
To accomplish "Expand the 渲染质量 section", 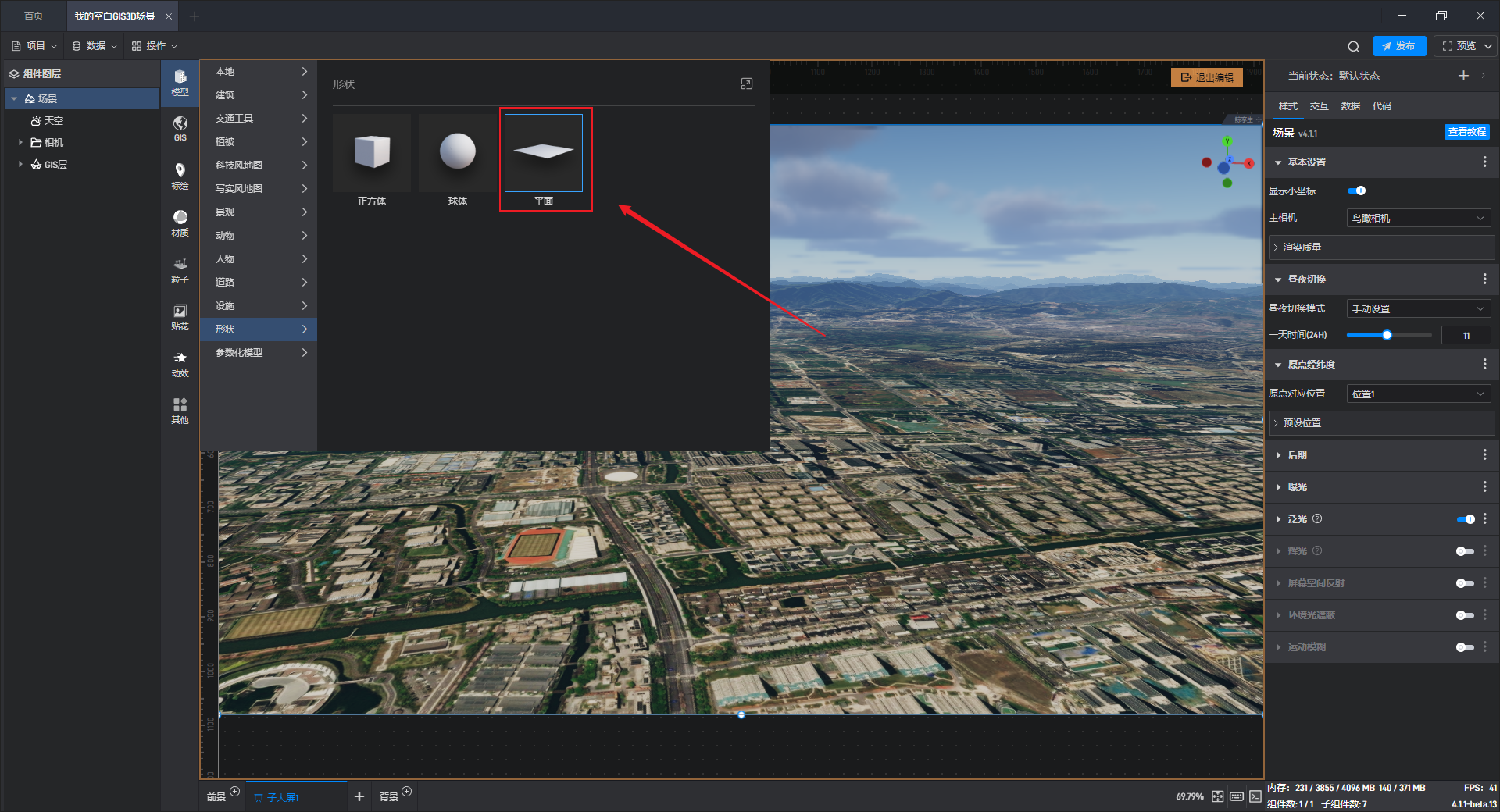I will [x=1382, y=248].
